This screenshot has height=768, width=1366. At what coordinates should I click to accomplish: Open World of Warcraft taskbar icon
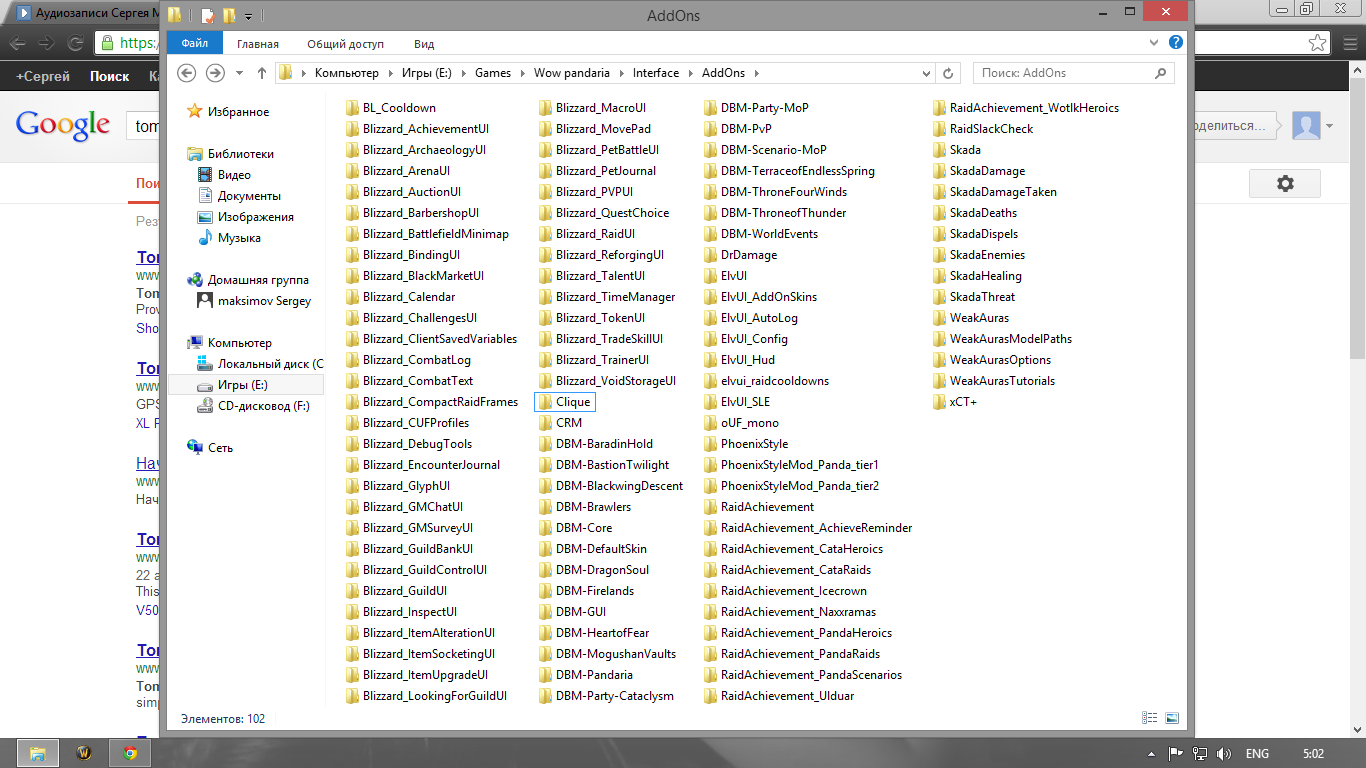tap(84, 753)
